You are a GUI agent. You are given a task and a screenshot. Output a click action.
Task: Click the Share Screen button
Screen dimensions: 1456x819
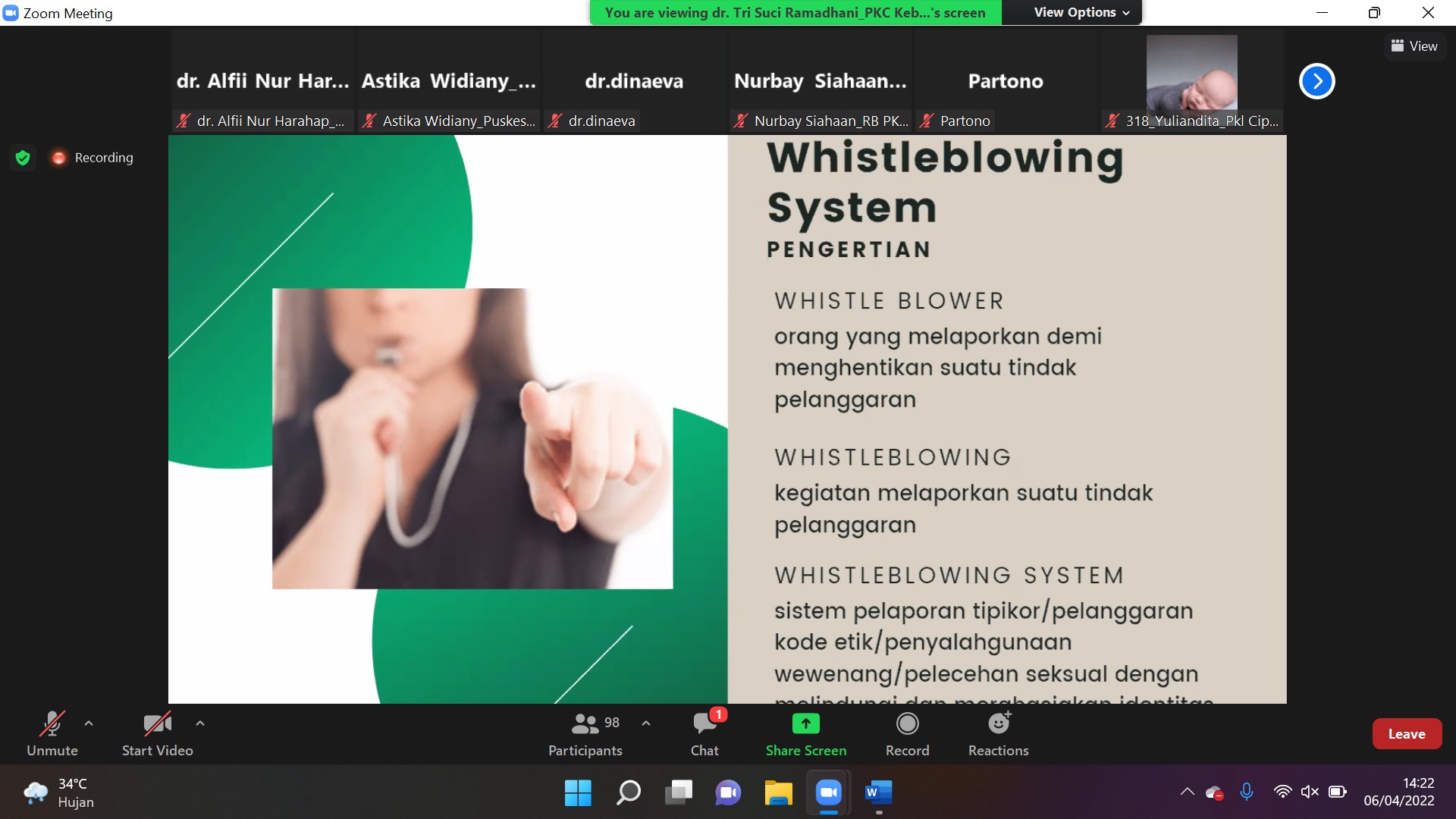point(806,733)
